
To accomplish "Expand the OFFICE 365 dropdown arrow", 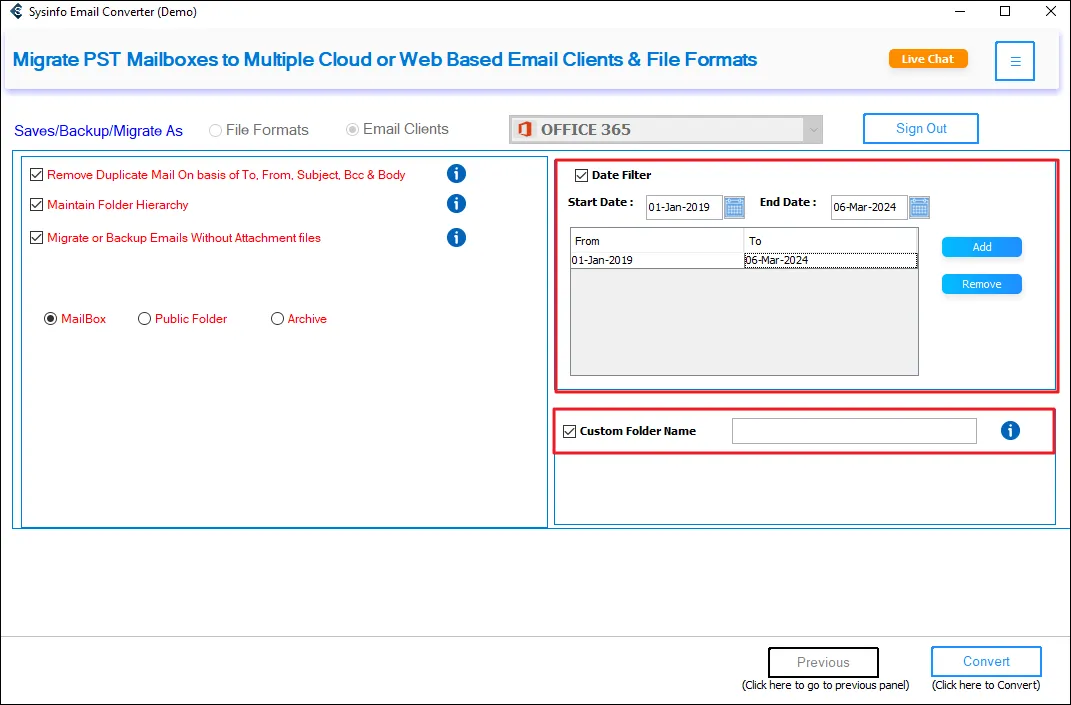I will [814, 130].
